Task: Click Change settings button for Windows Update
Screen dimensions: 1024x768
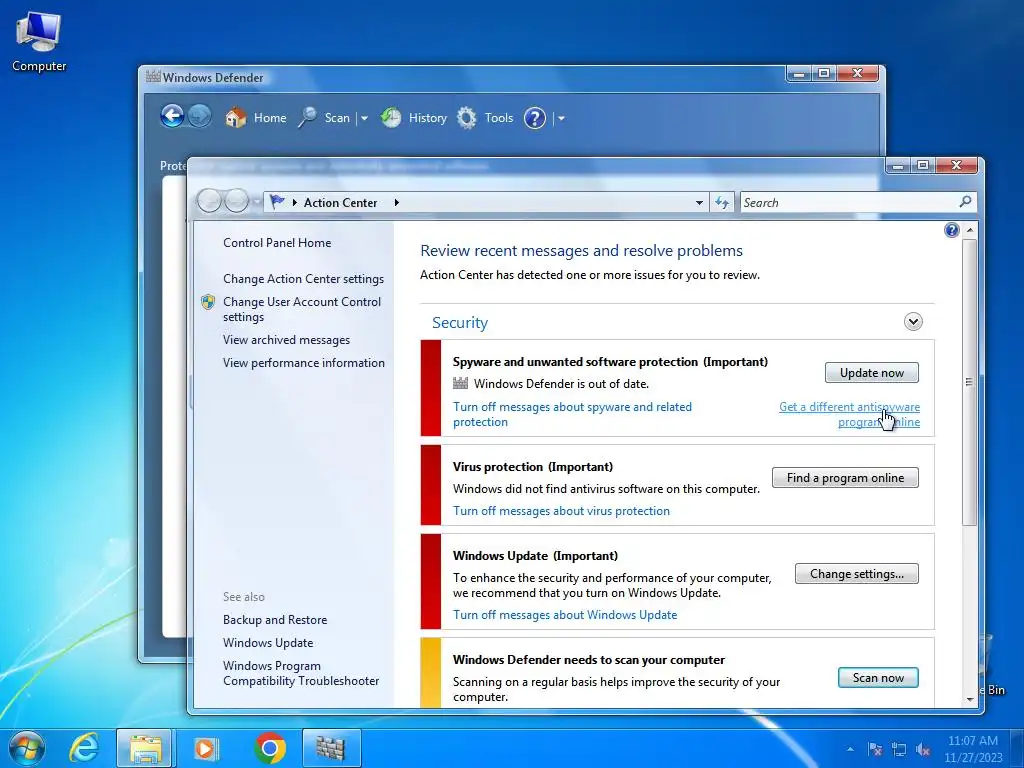Action: (x=857, y=574)
